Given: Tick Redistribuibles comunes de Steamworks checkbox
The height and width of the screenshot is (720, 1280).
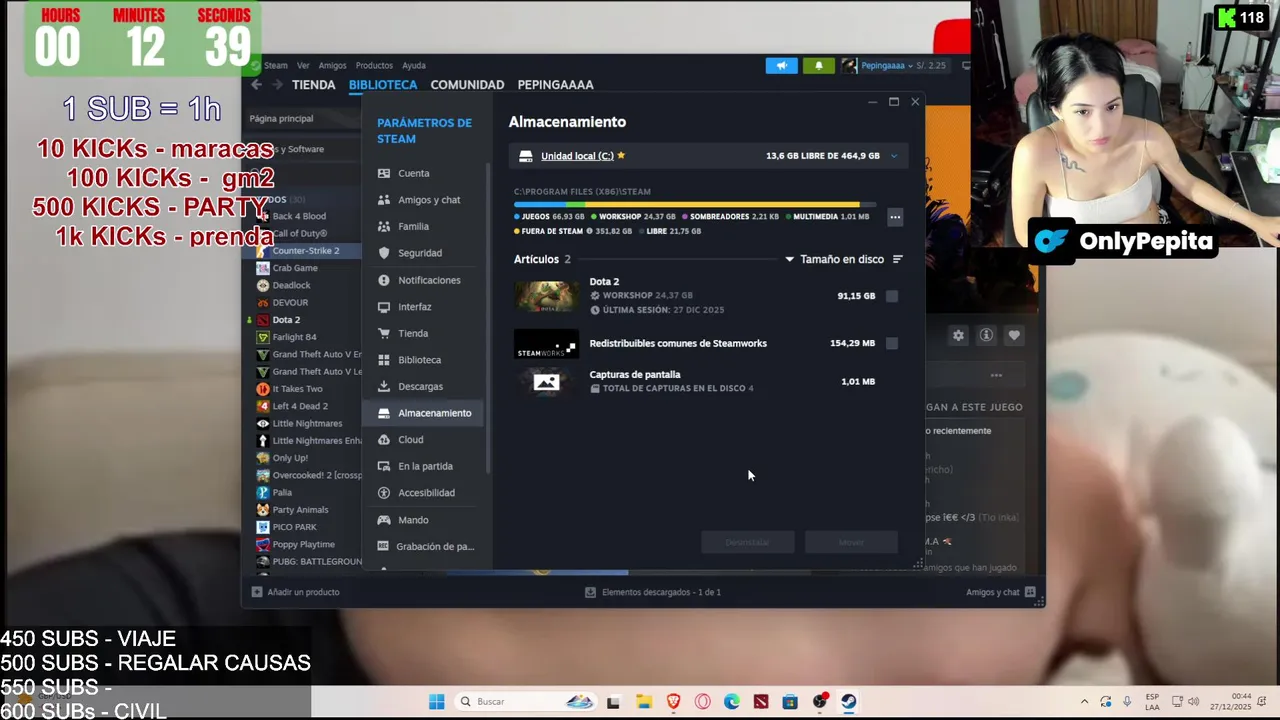Looking at the screenshot, I should point(892,343).
